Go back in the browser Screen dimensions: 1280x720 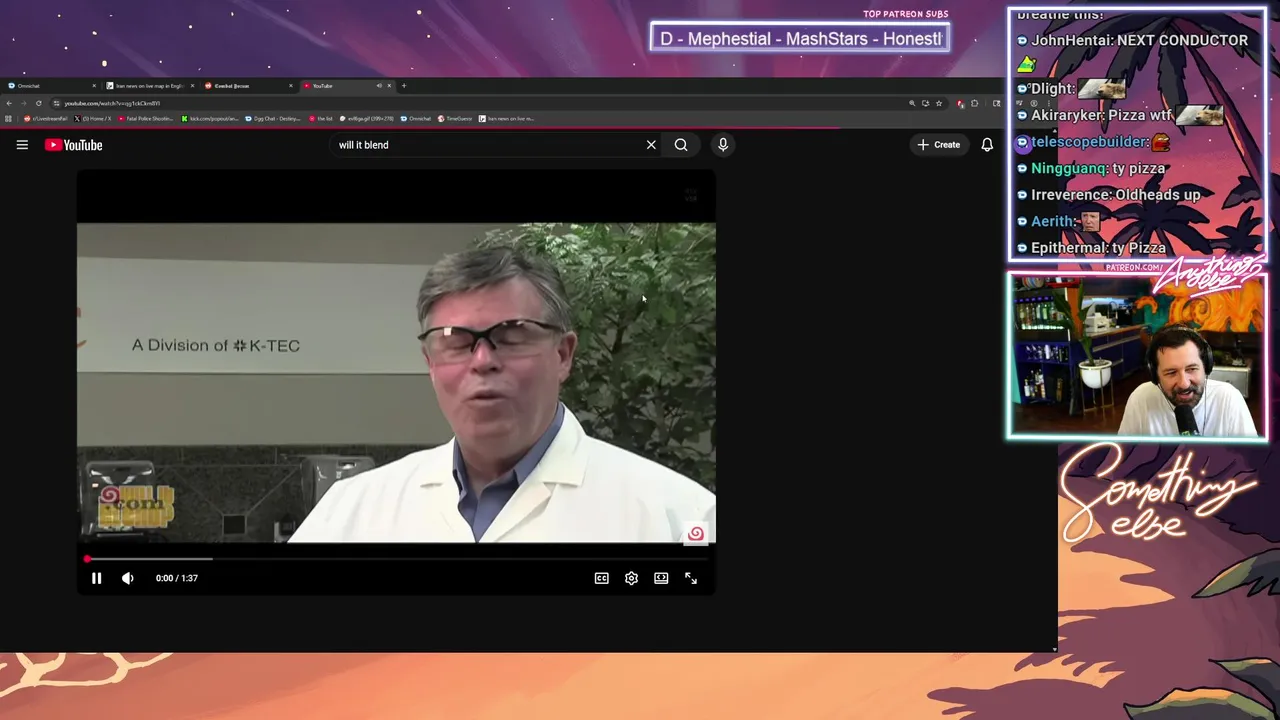coord(9,103)
